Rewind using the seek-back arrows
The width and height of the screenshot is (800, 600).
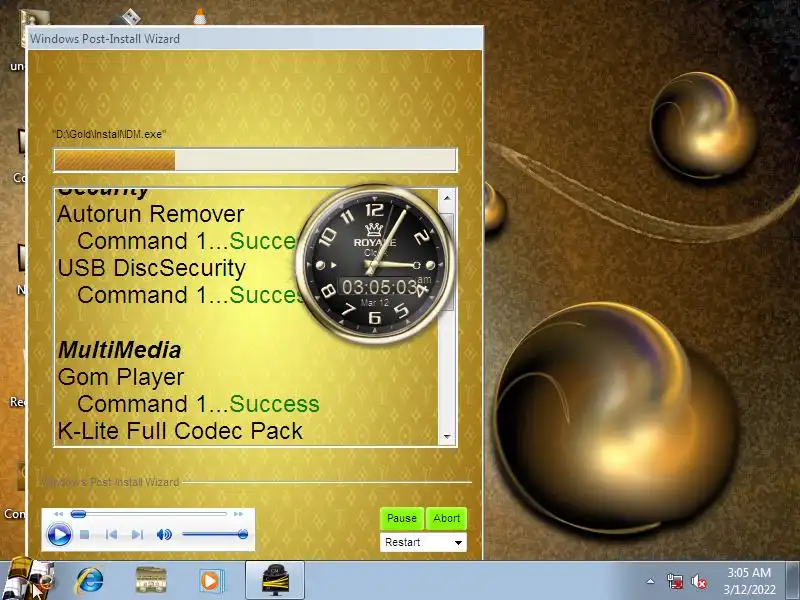point(59,514)
